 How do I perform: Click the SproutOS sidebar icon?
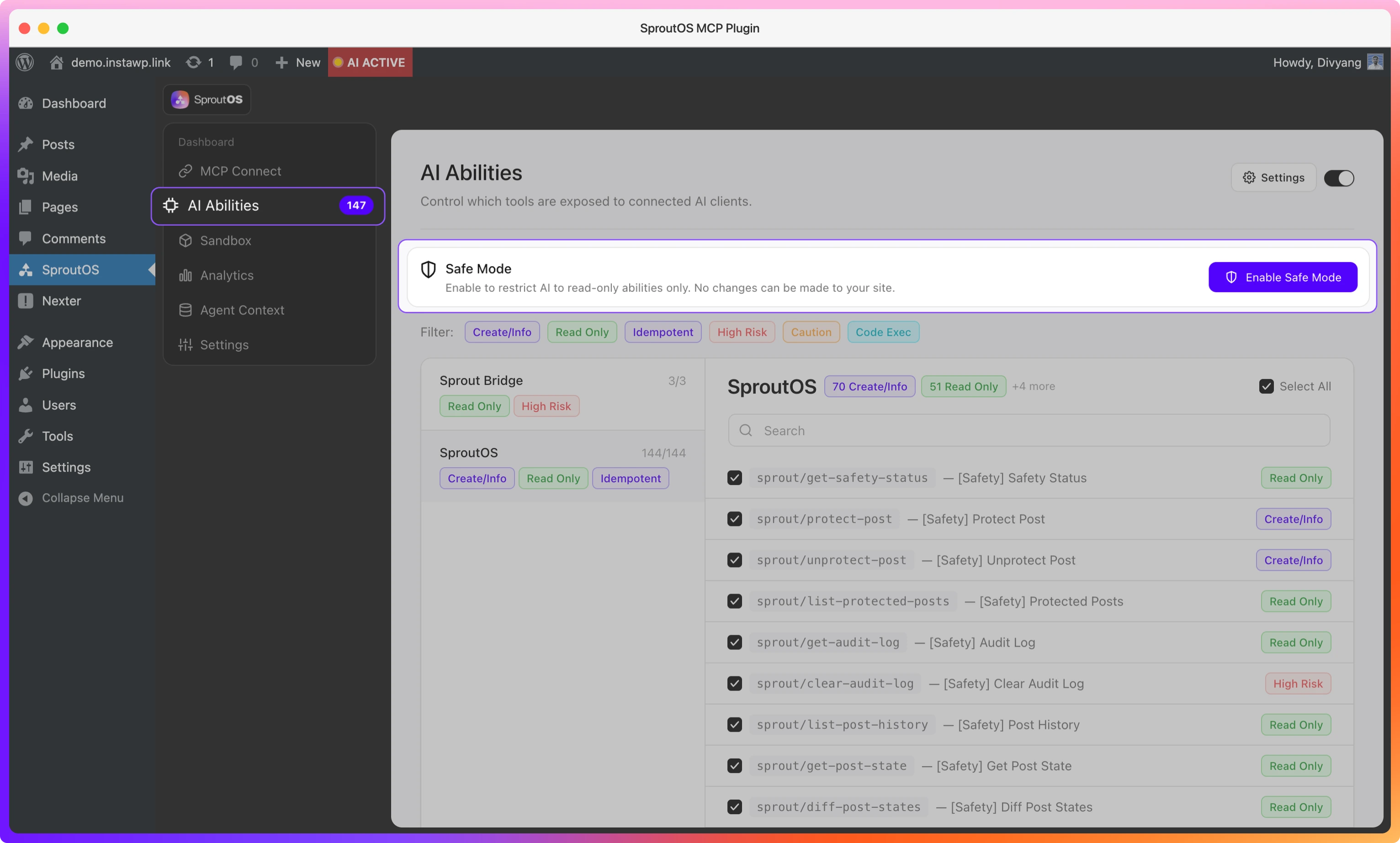[x=26, y=269]
